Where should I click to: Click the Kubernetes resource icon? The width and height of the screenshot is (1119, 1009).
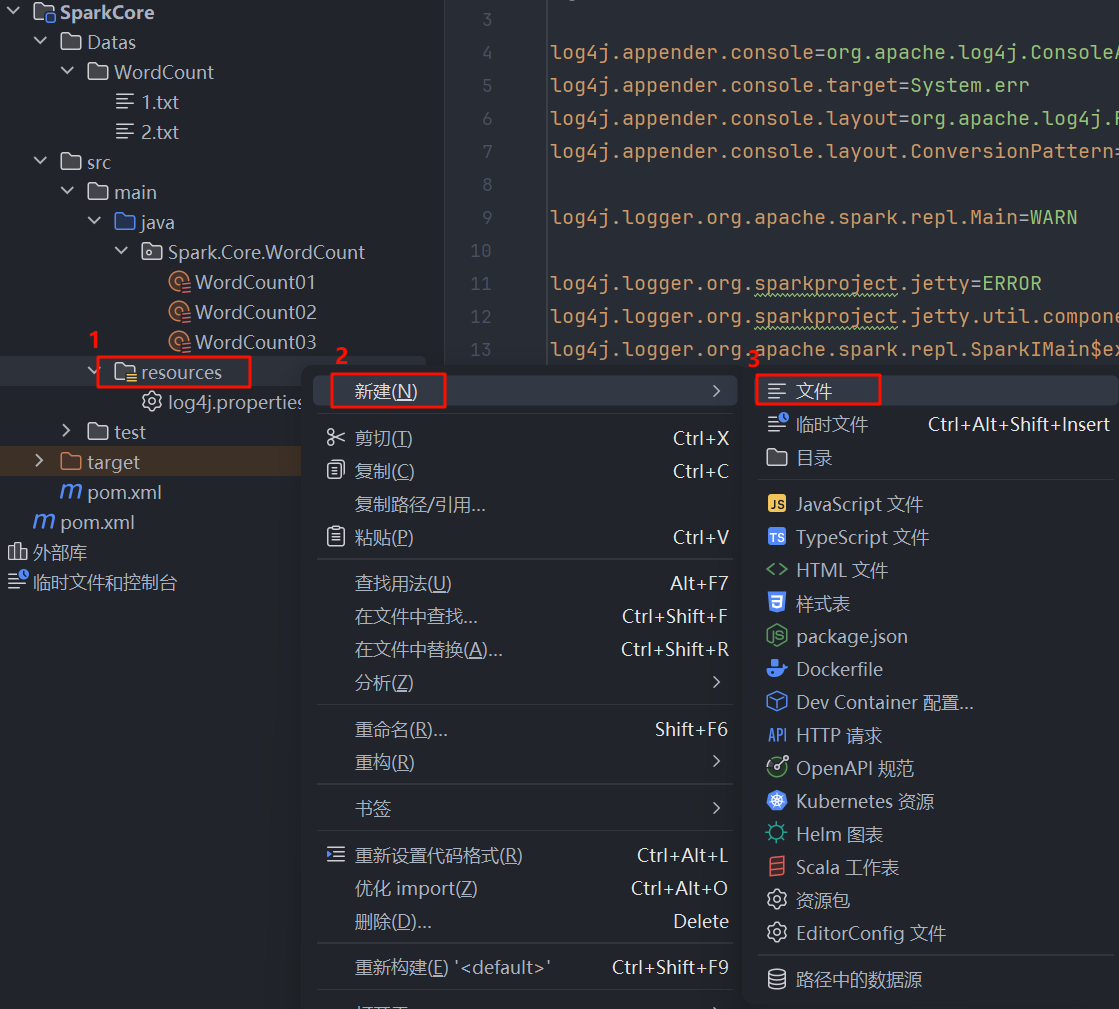pos(777,801)
